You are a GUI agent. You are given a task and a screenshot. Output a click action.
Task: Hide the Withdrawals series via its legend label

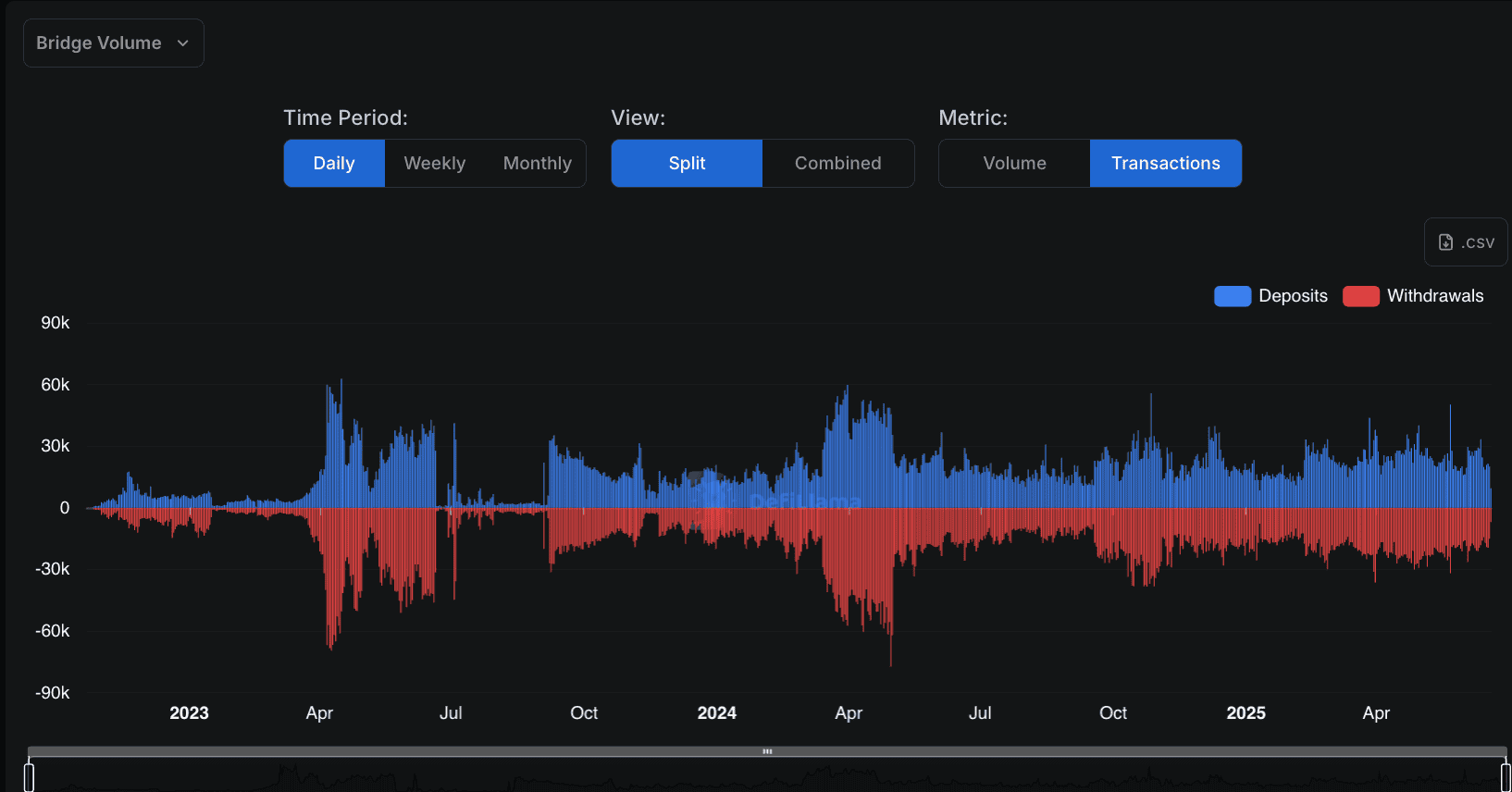point(1434,296)
